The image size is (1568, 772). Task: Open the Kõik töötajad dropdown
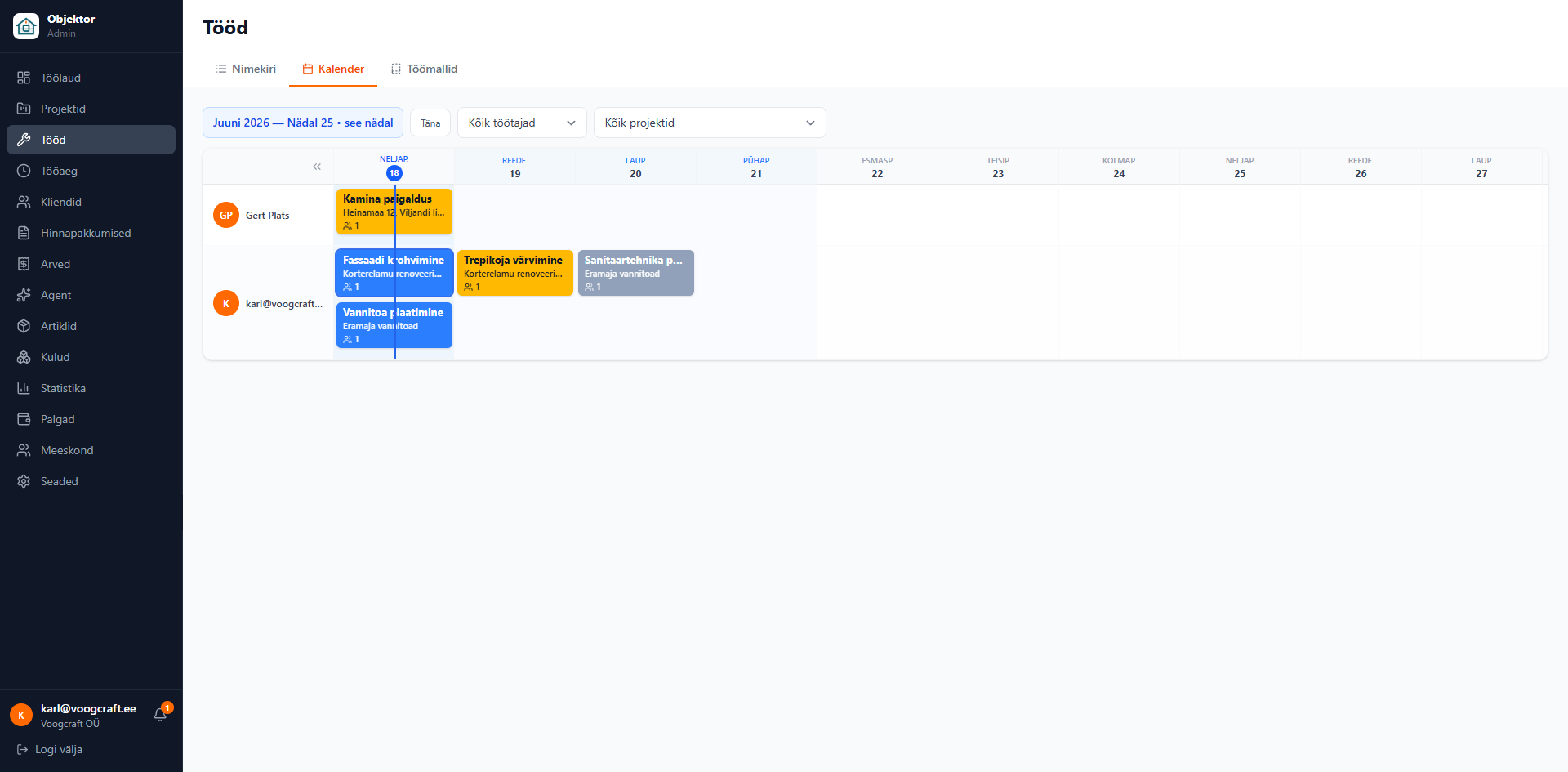pyautogui.click(x=522, y=123)
